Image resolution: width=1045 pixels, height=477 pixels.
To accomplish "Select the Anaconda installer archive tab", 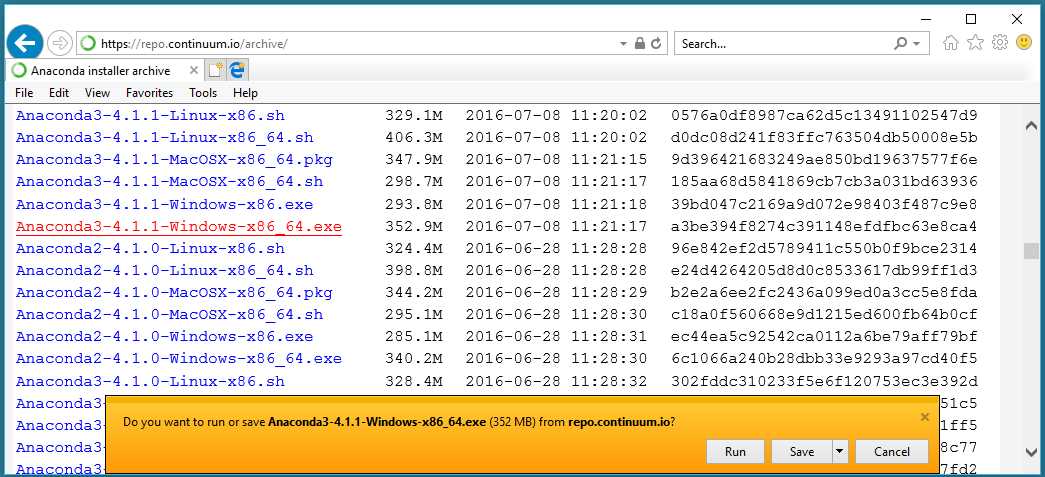I will pyautogui.click(x=103, y=71).
